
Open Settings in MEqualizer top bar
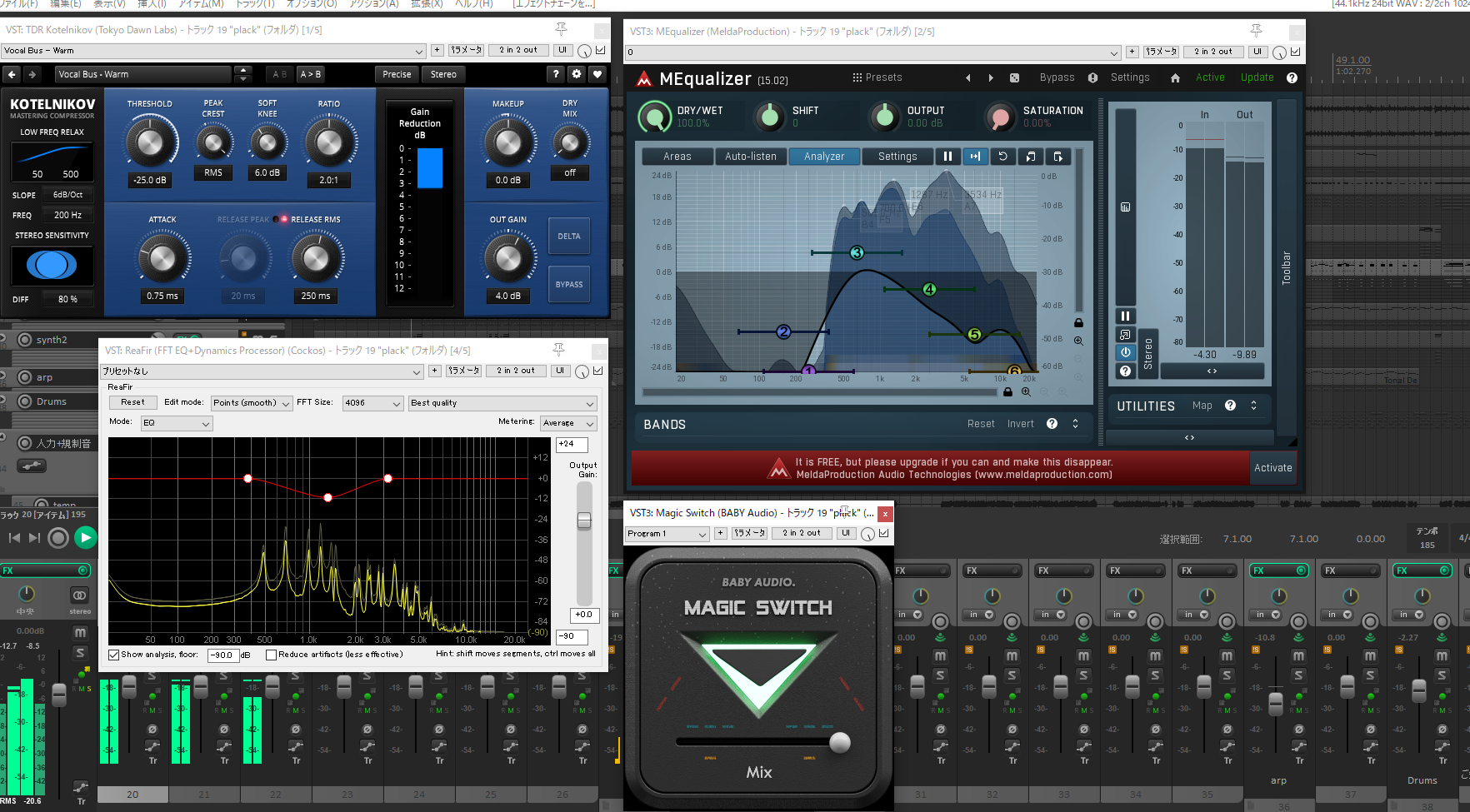point(1130,77)
